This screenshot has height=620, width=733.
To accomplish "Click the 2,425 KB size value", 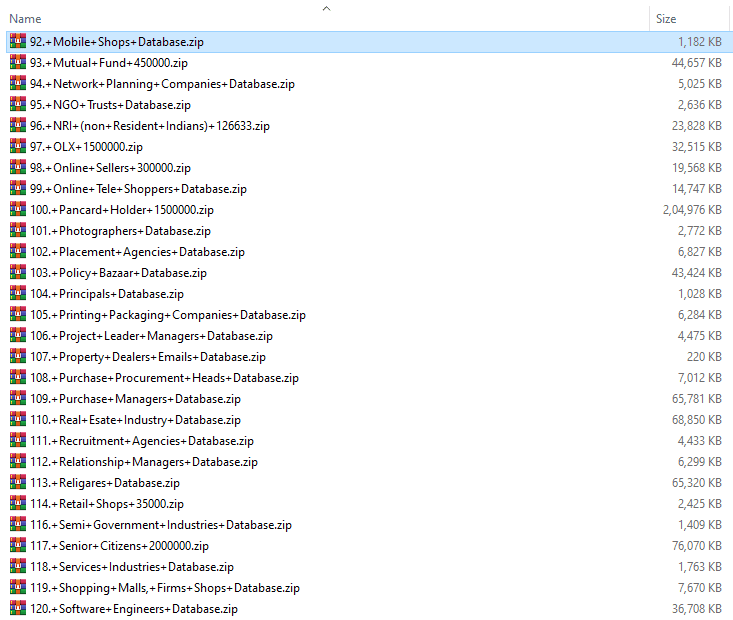I will click(700, 504).
